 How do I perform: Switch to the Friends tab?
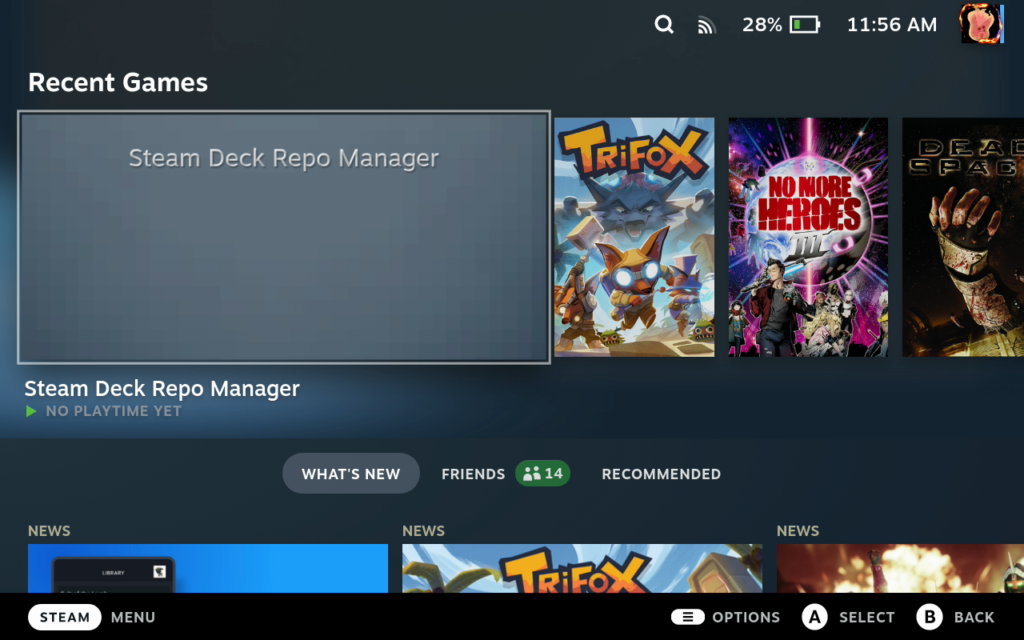(x=473, y=474)
